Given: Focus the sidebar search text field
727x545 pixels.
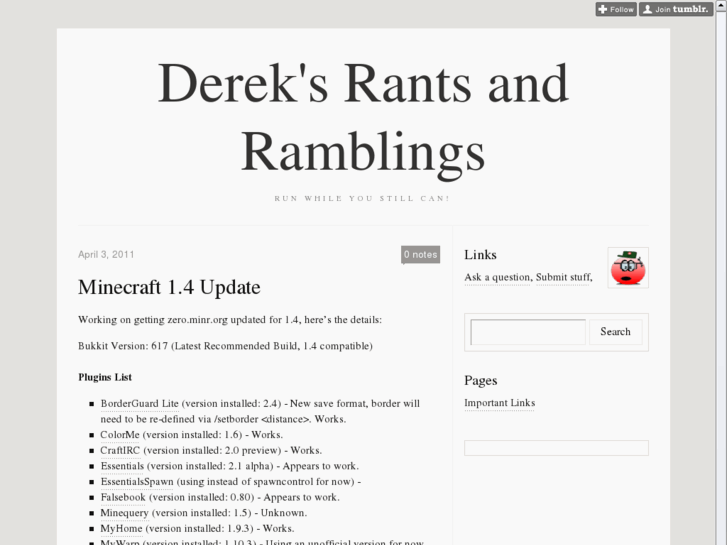Looking at the screenshot, I should point(528,332).
